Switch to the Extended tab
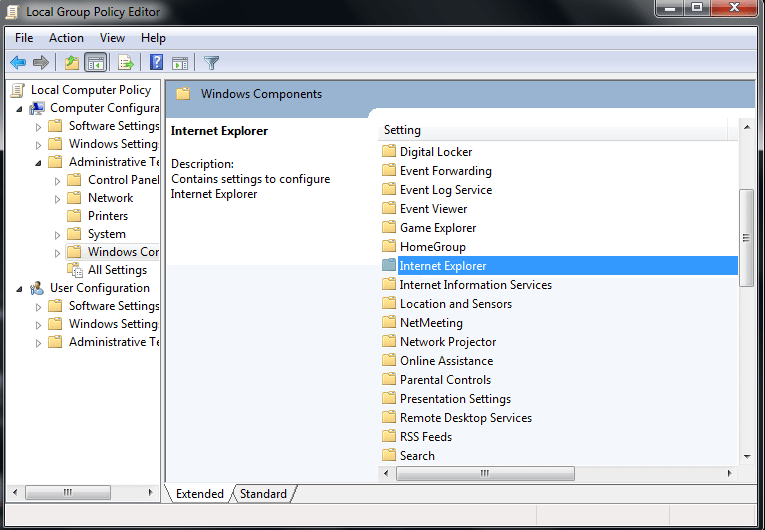Viewport: 765px width, 530px height. [200, 494]
